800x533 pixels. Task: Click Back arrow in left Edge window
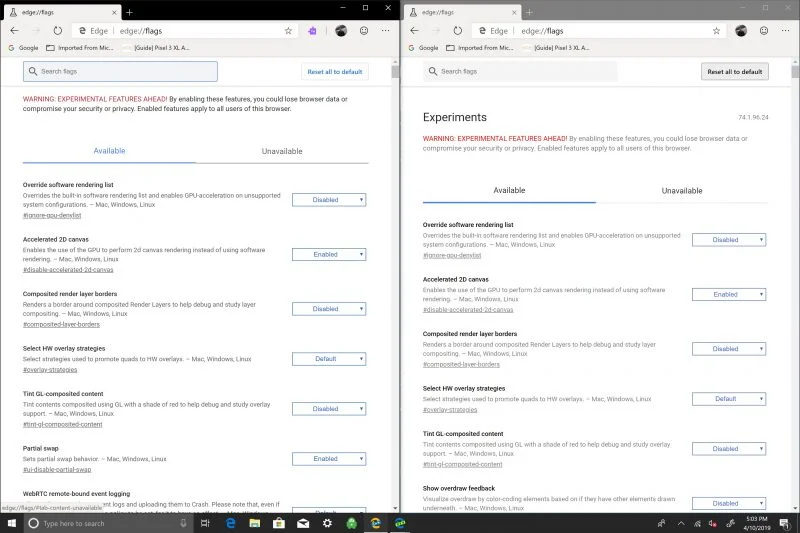pos(14,31)
